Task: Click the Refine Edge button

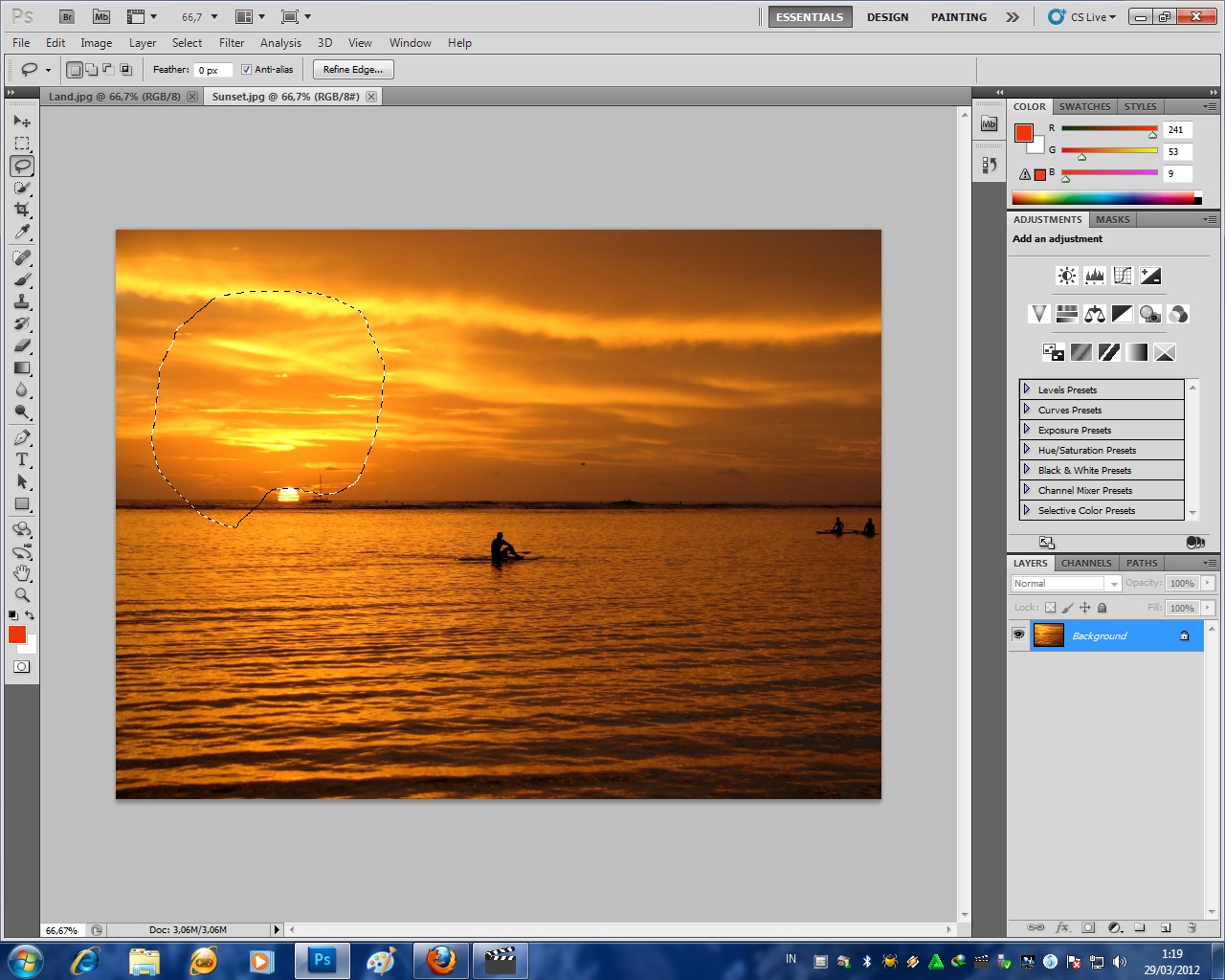Action: coord(353,69)
